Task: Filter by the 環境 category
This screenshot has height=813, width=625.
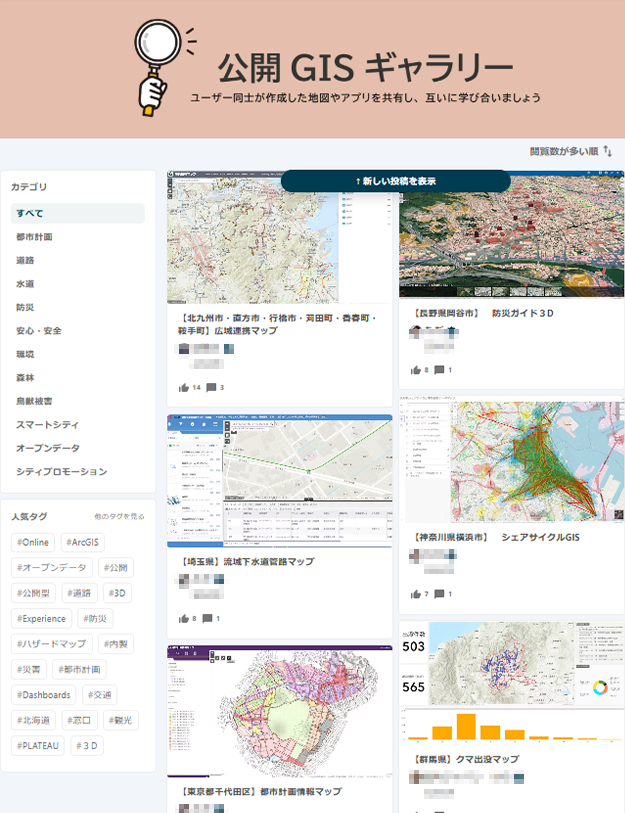Action: coord(25,354)
